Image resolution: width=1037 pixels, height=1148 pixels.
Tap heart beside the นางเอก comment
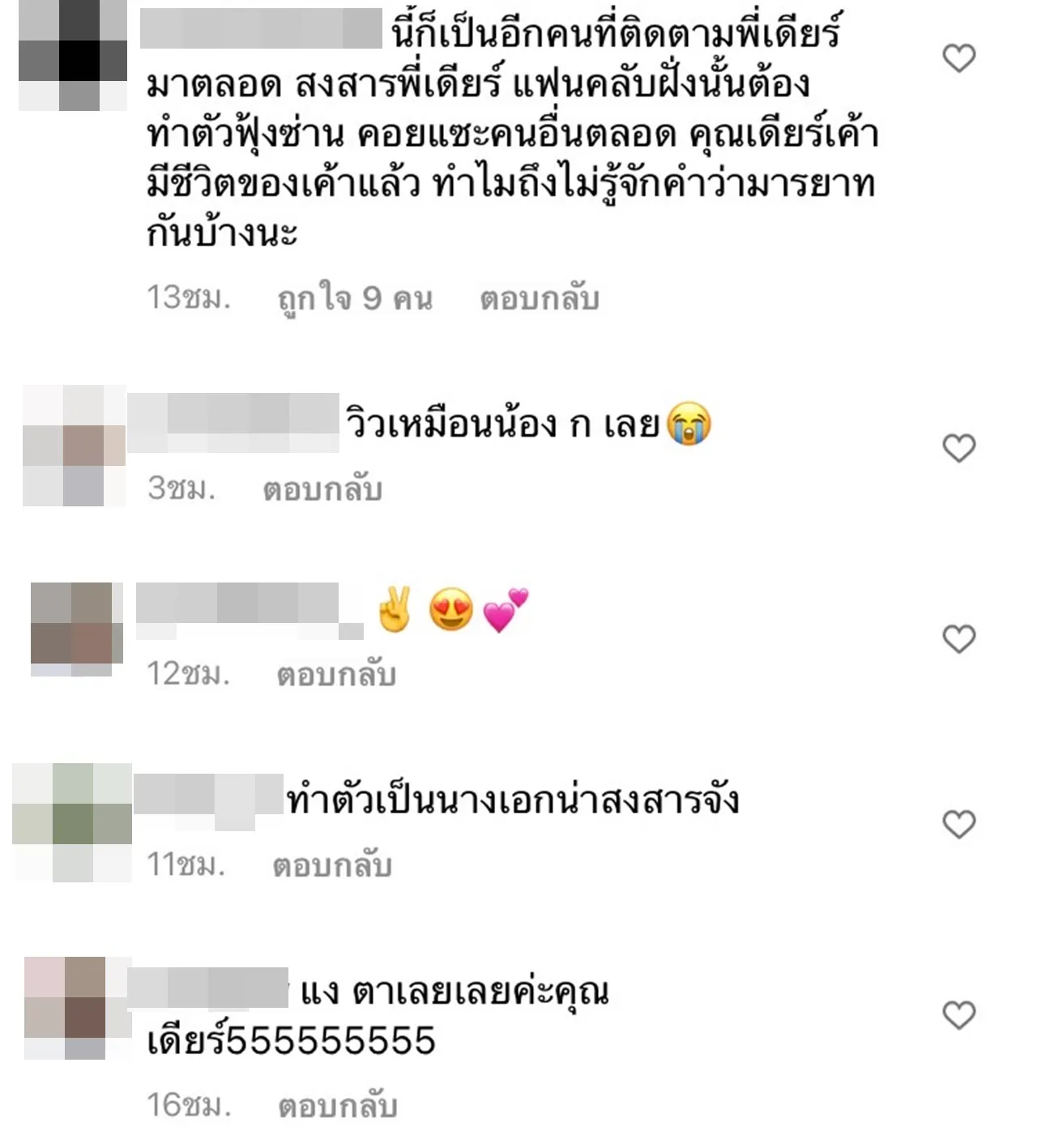(x=959, y=824)
